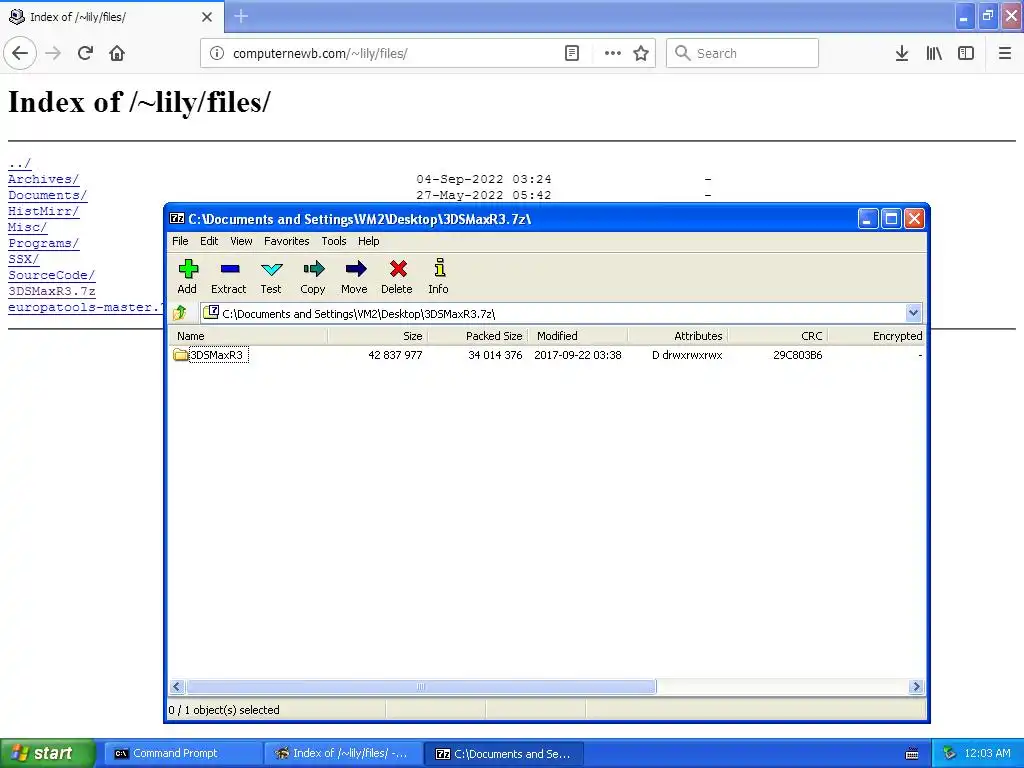
Task: Sort by the Packed Size column
Action: (477, 336)
